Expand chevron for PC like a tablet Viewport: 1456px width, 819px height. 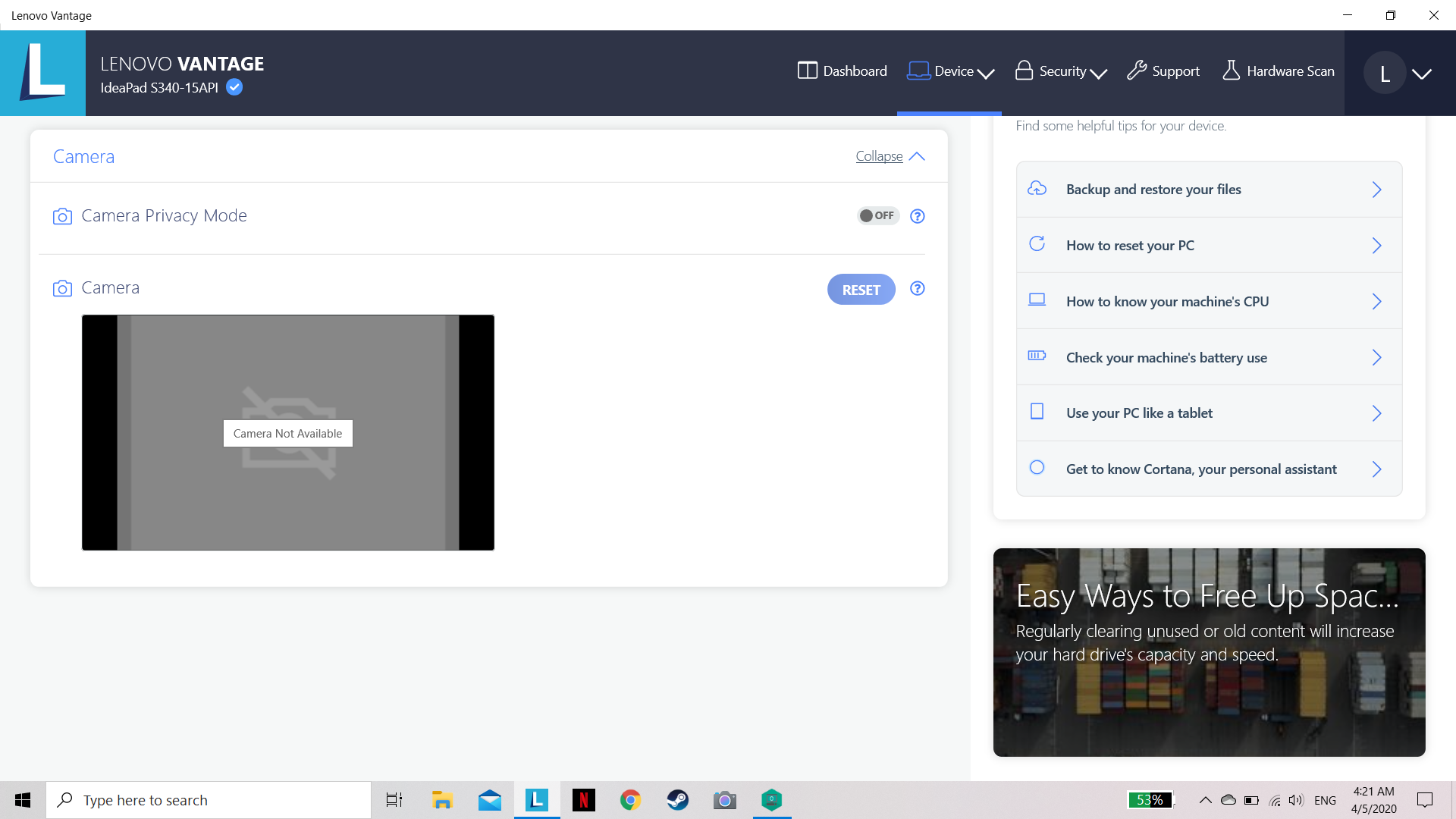(1377, 413)
